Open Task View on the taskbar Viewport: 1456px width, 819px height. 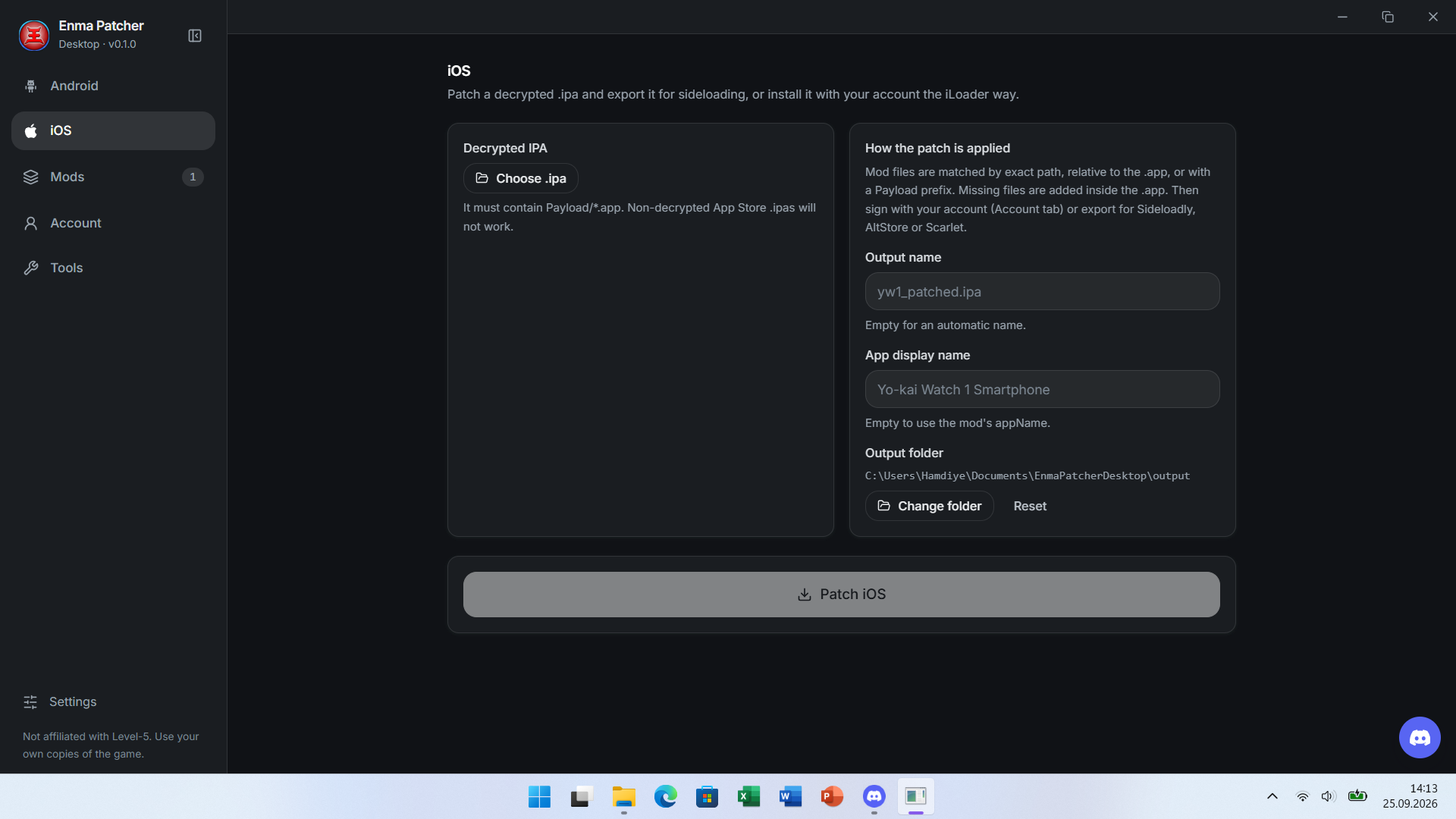[x=581, y=796]
